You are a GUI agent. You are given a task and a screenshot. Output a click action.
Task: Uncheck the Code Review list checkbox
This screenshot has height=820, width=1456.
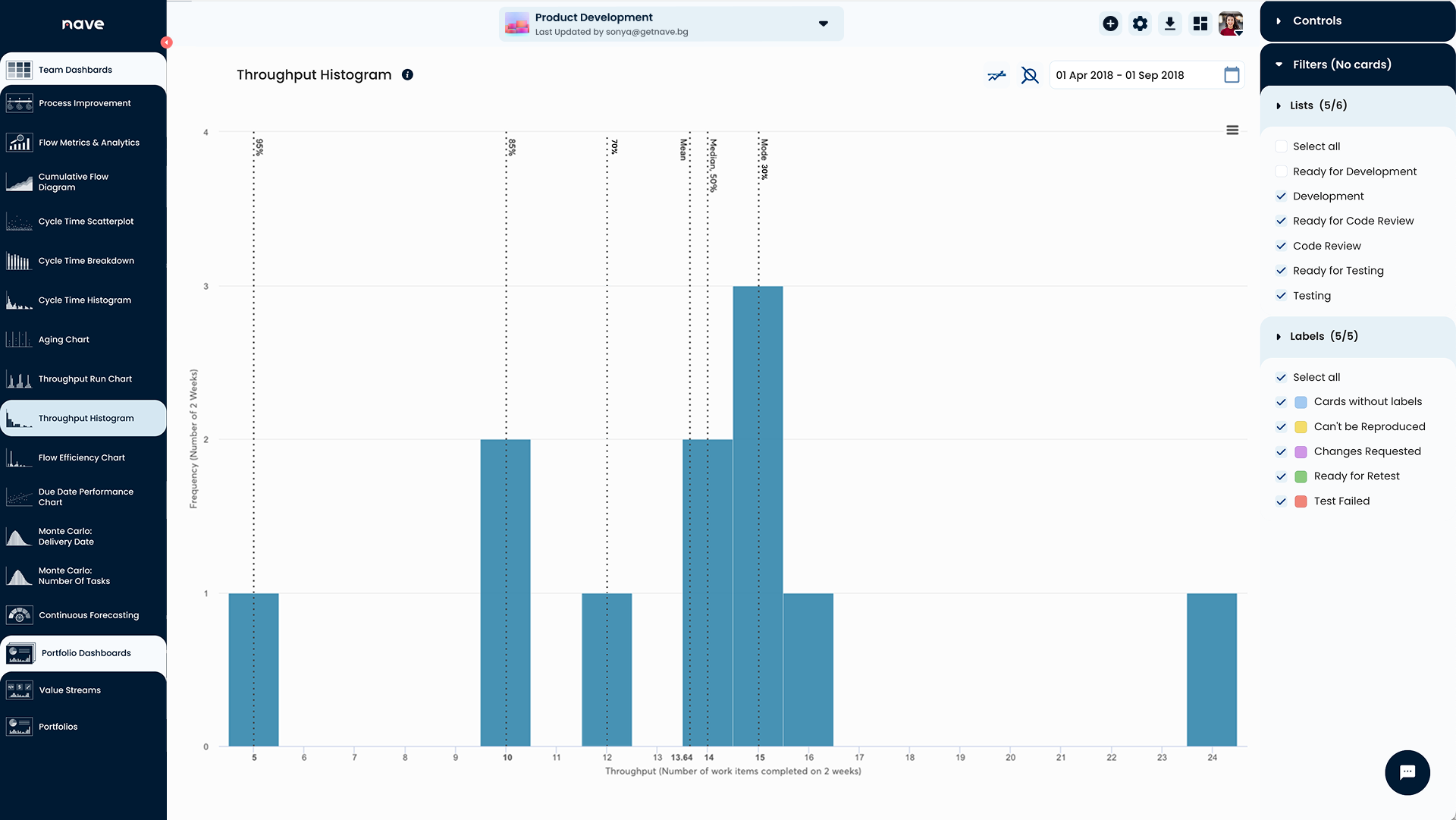click(1282, 246)
